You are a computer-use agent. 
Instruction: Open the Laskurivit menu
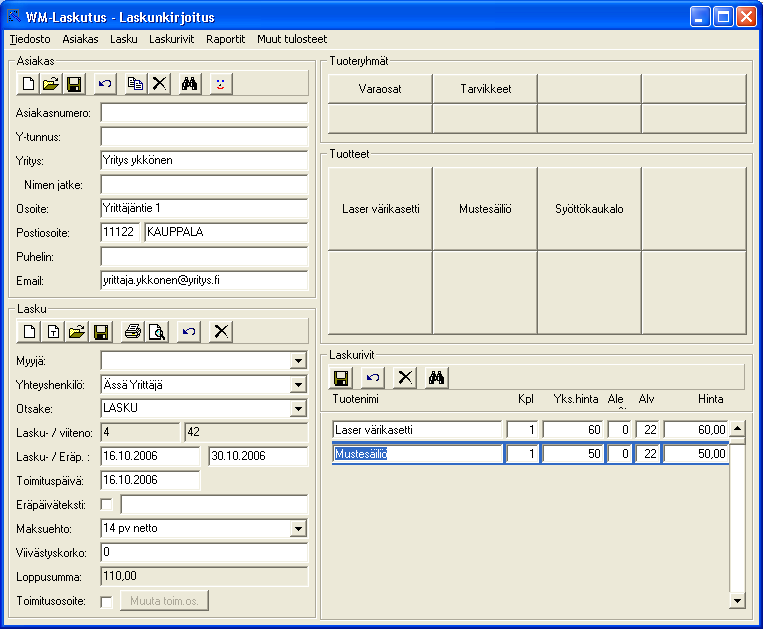[171, 39]
